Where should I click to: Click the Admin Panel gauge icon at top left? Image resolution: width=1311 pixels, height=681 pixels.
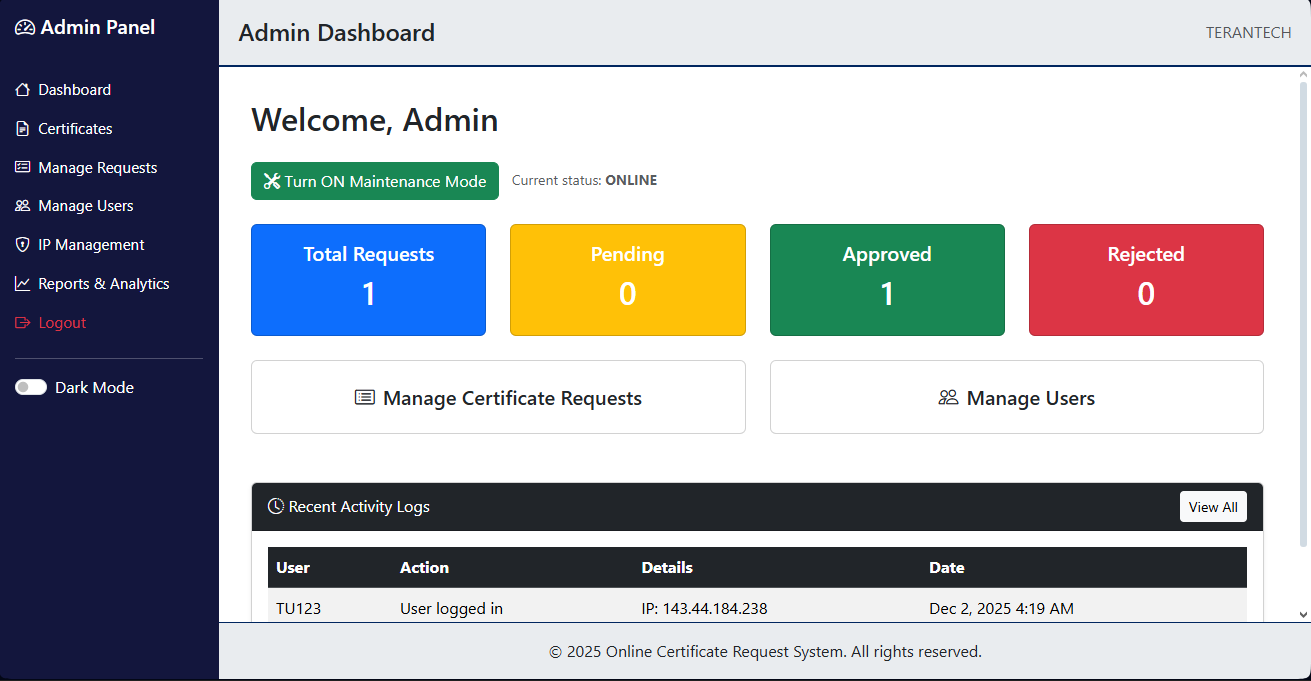25,27
